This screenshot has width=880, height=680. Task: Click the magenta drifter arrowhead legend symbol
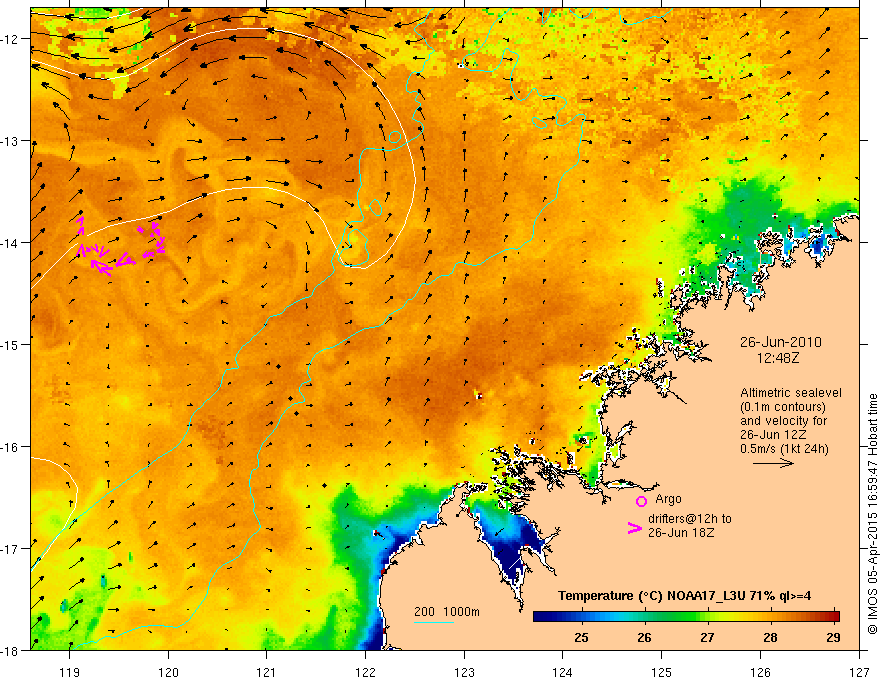(635, 528)
